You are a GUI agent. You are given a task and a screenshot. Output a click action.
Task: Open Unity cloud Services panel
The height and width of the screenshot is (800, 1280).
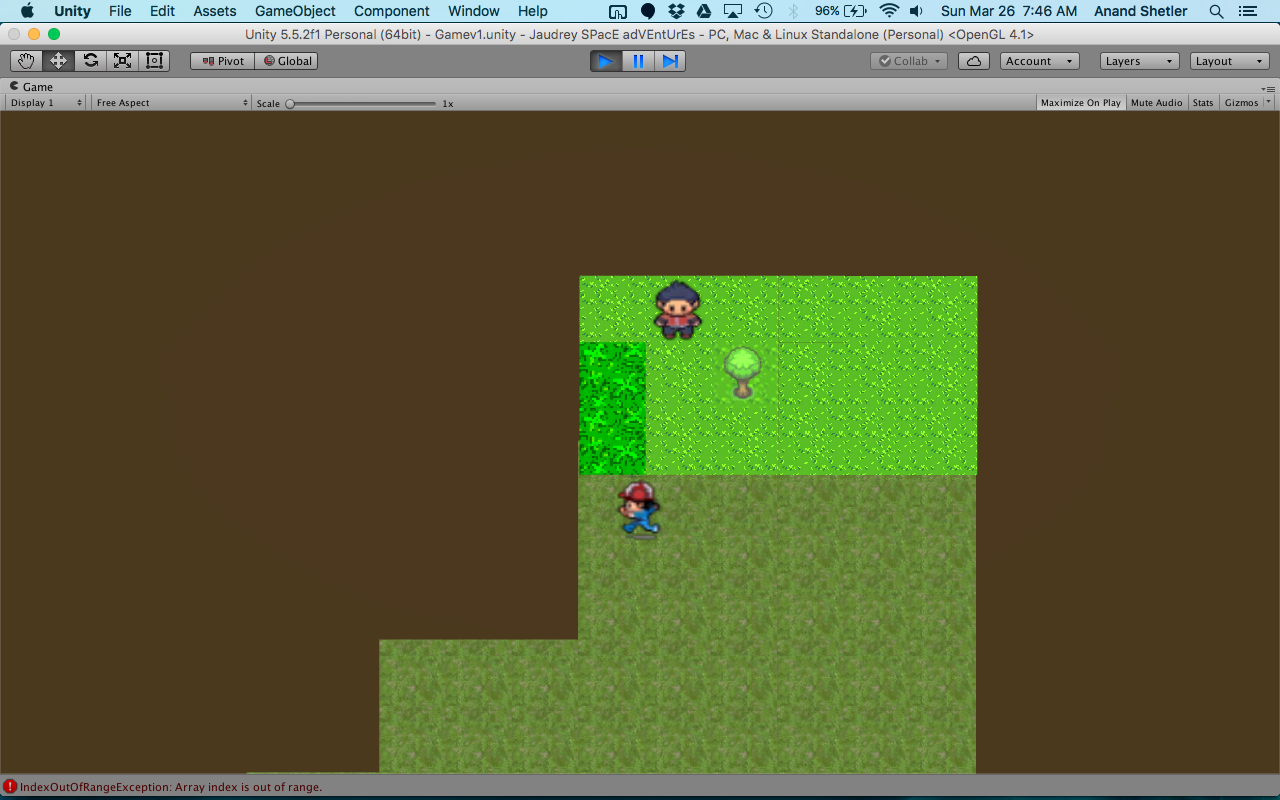(x=974, y=61)
